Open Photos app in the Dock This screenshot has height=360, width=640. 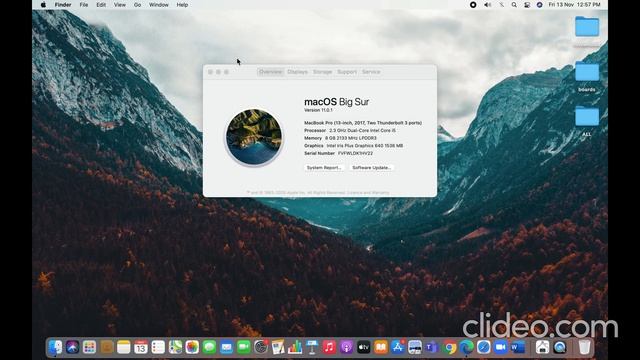[192, 347]
